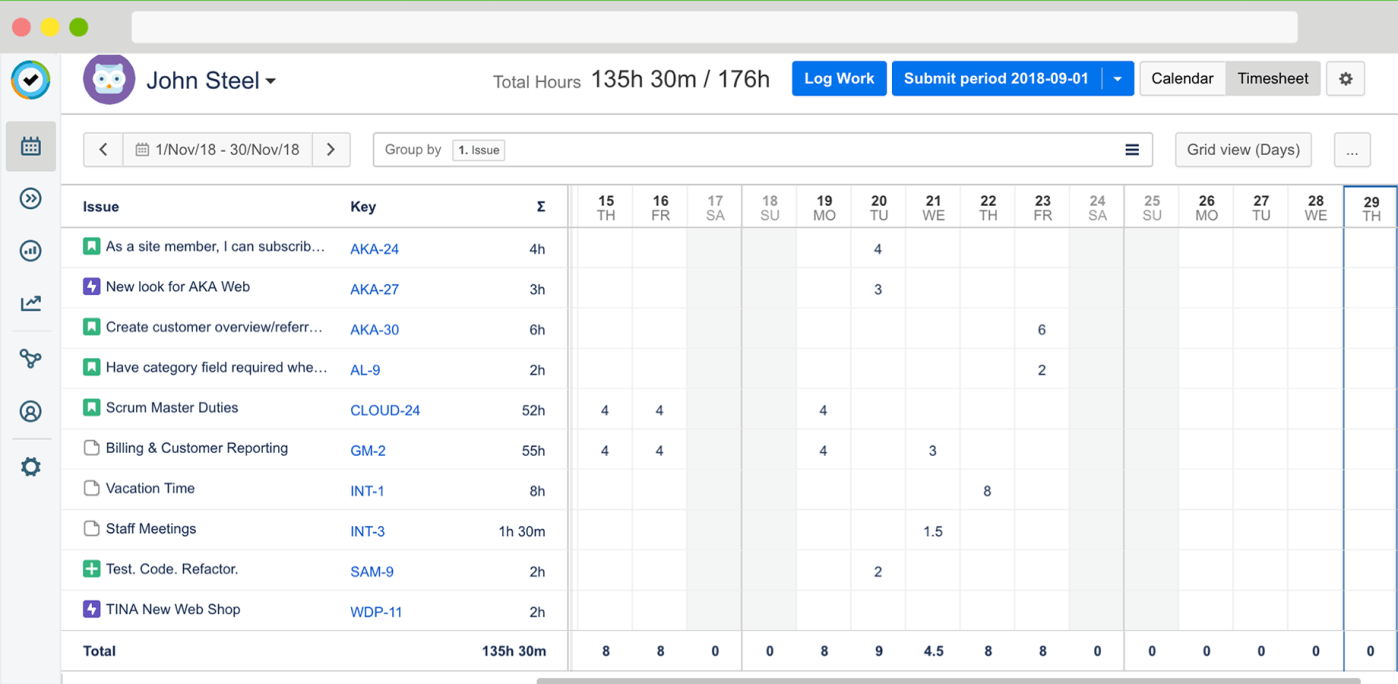
Task: Click the 1/Nov/18 - 30/Nov/18 date range
Action: click(x=218, y=150)
